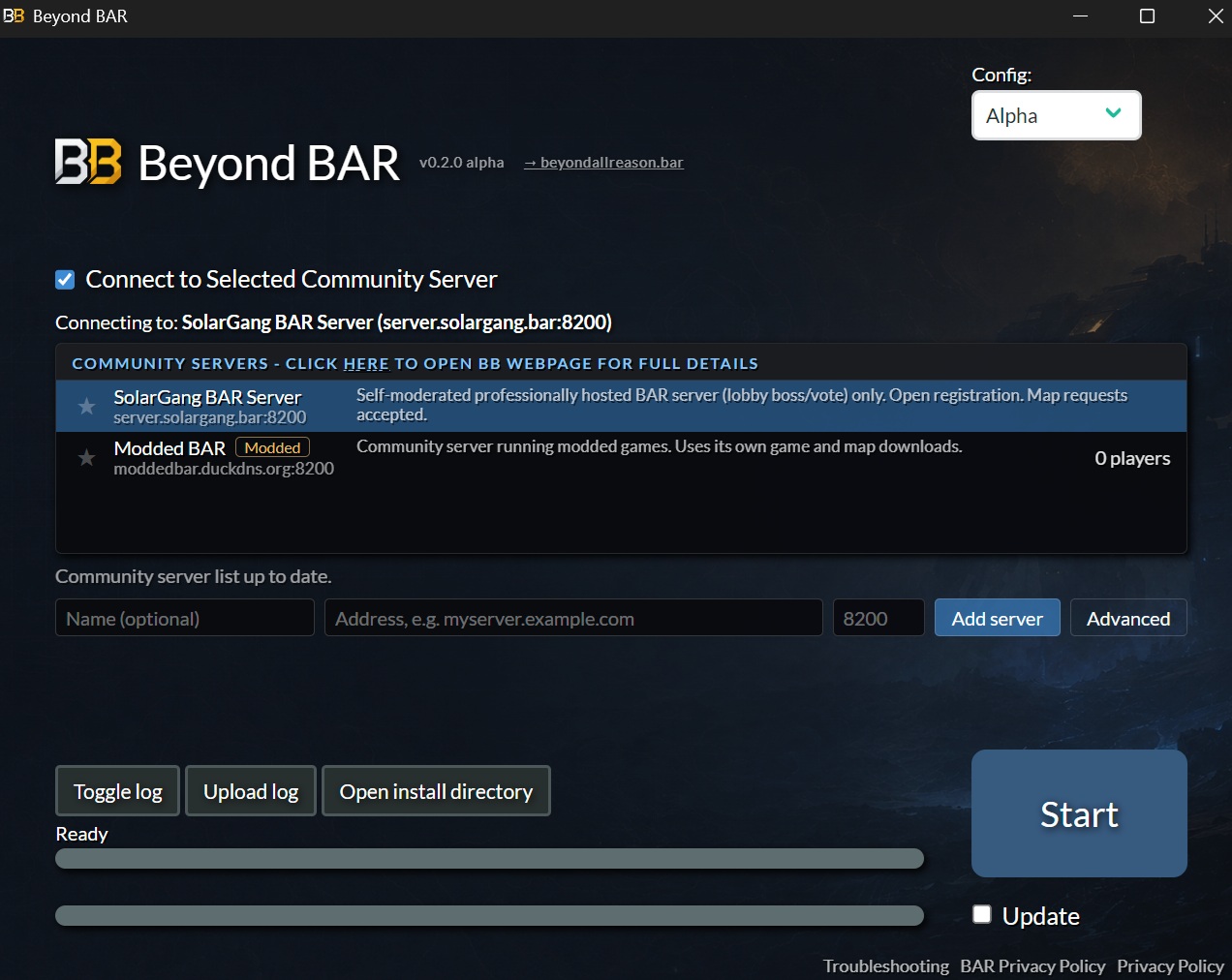Viewport: 1232px width, 980px height.
Task: Click the Add server button
Action: [998, 618]
